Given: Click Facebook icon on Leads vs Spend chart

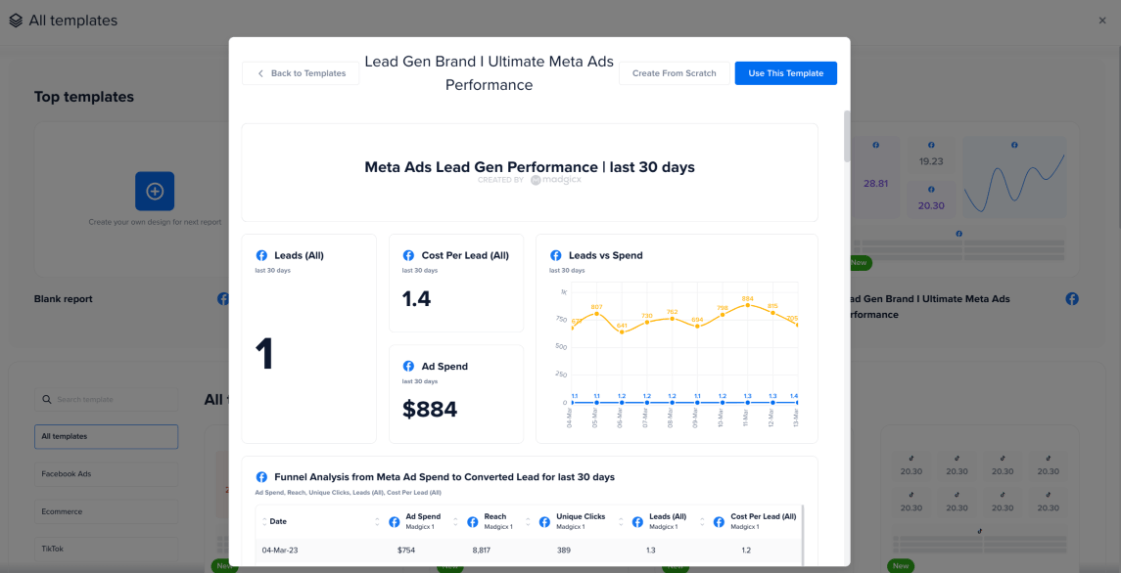Looking at the screenshot, I should tap(555, 255).
